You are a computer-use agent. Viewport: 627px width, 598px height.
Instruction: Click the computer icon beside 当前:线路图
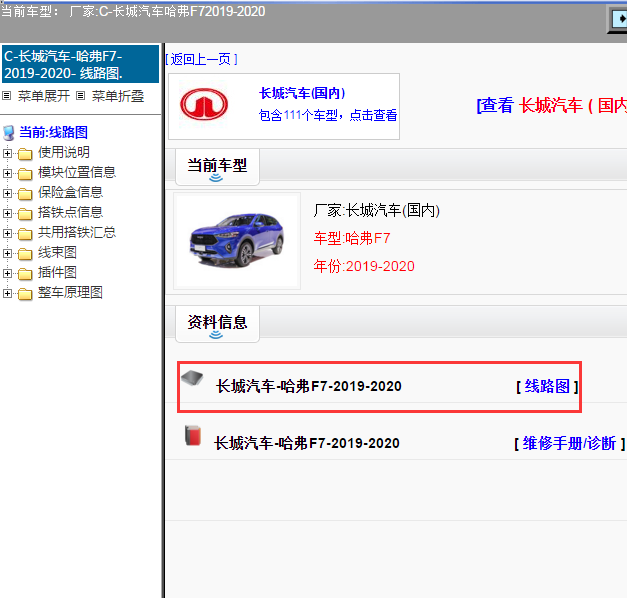8,133
